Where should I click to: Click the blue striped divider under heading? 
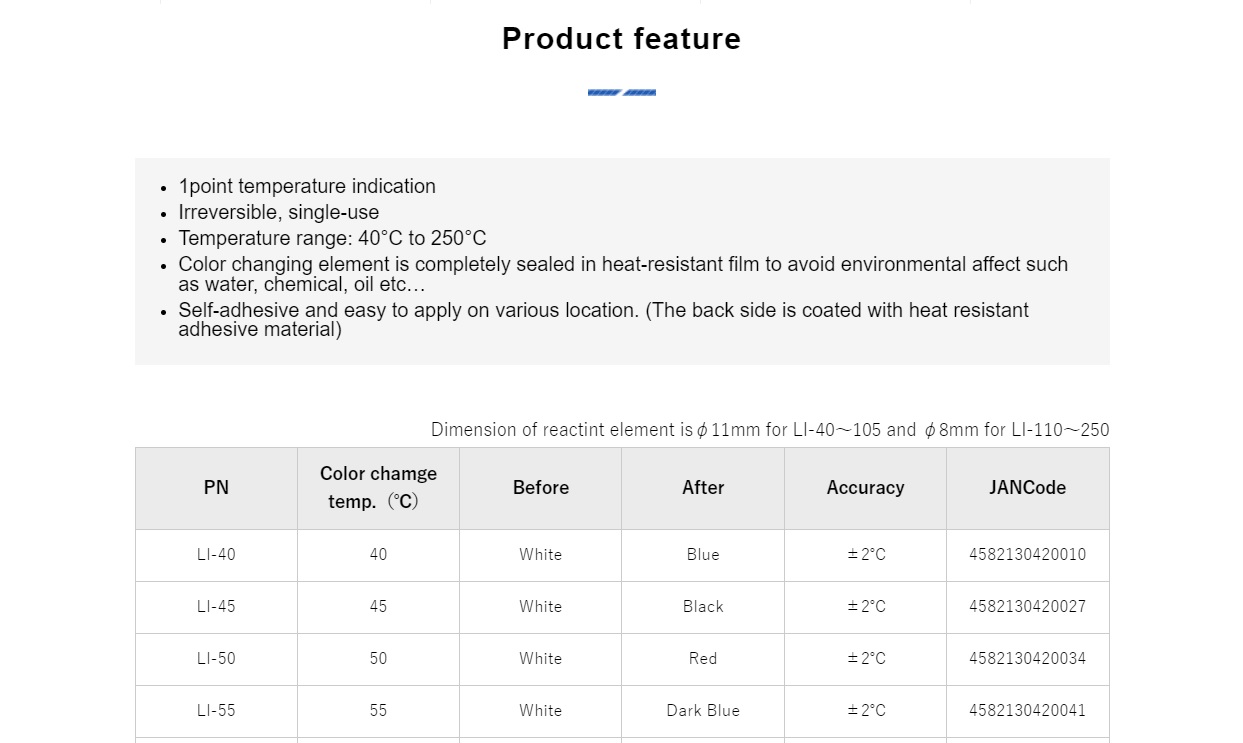621,93
